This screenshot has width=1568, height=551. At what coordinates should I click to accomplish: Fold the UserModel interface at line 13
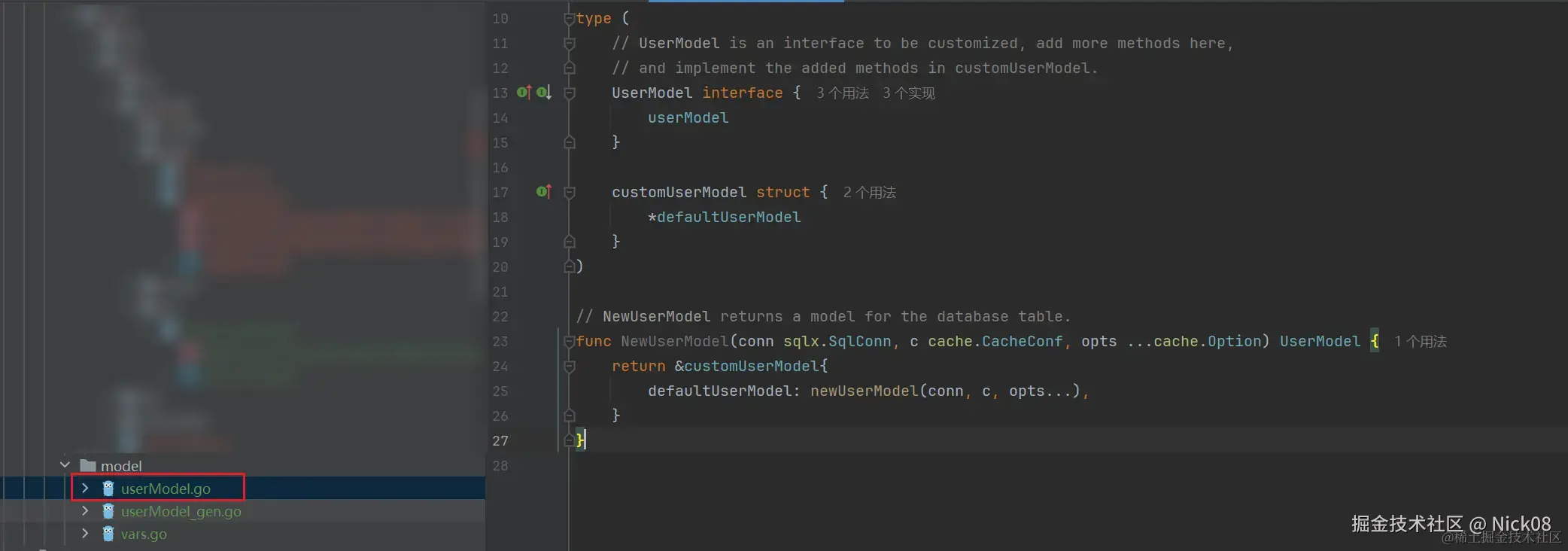click(x=570, y=93)
